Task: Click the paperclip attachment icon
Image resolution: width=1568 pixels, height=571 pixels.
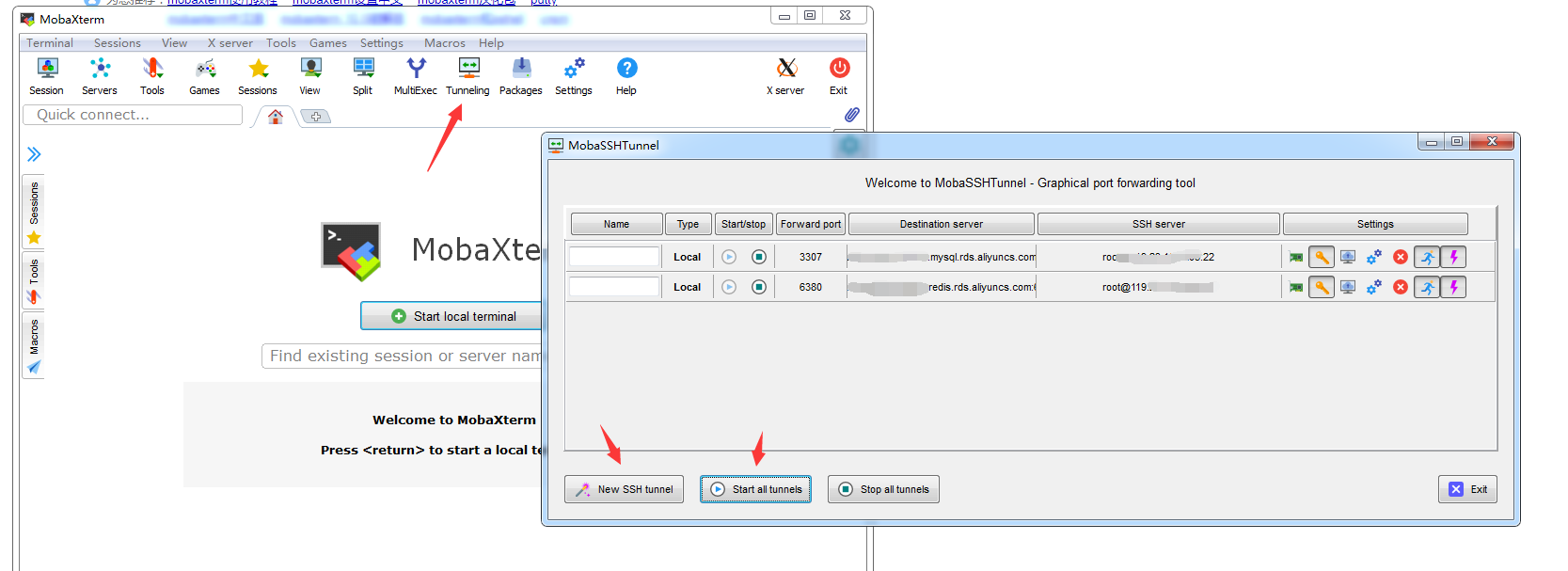Action: click(851, 115)
